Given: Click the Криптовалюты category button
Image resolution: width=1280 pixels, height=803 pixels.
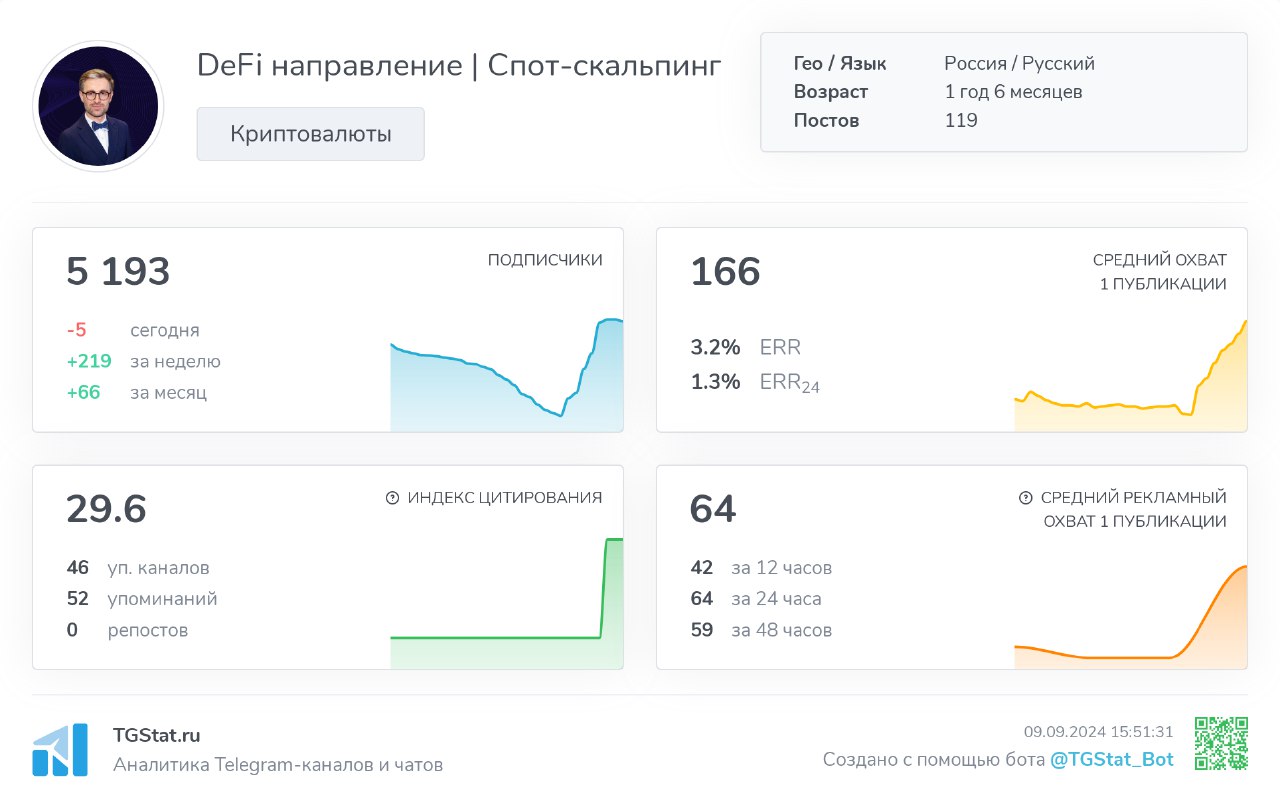Looking at the screenshot, I should pos(310,134).
